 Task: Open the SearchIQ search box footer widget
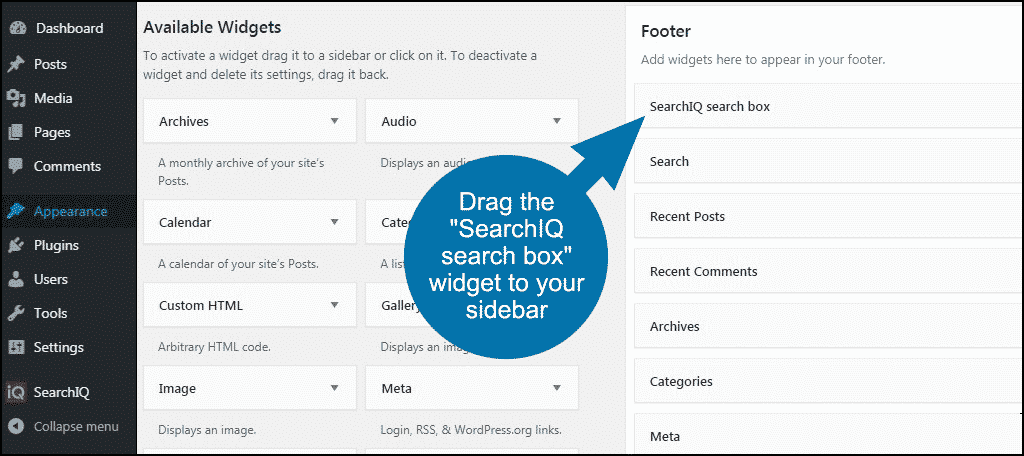coord(710,106)
